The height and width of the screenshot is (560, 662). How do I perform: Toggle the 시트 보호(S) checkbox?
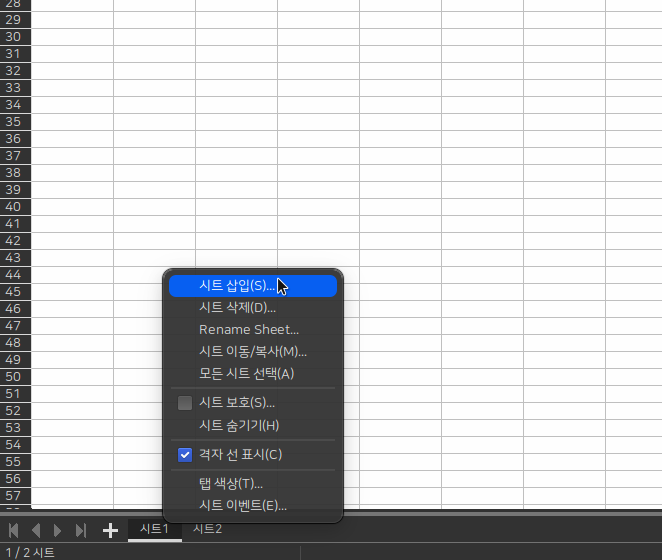(x=185, y=403)
